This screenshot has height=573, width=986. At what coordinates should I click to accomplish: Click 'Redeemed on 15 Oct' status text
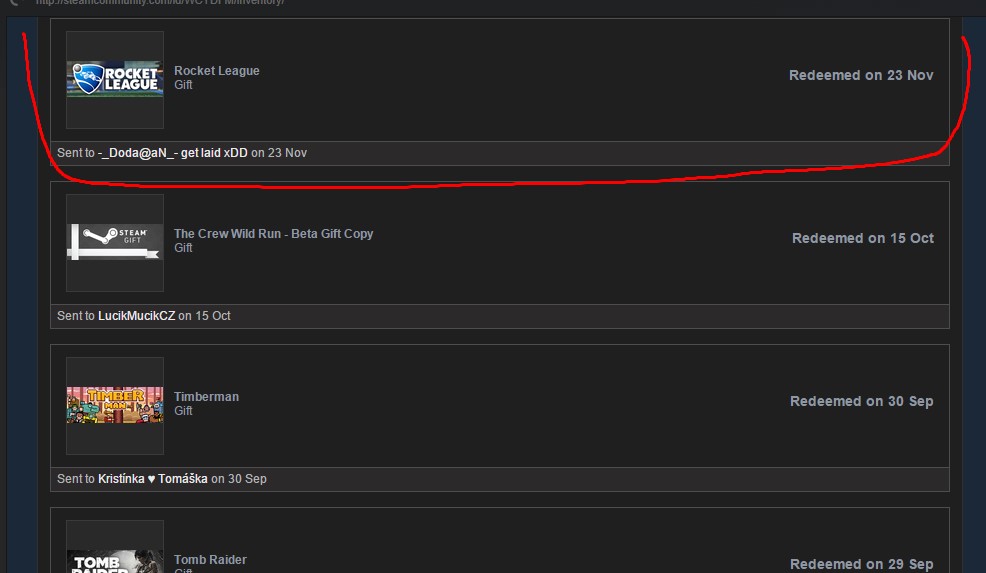click(863, 238)
